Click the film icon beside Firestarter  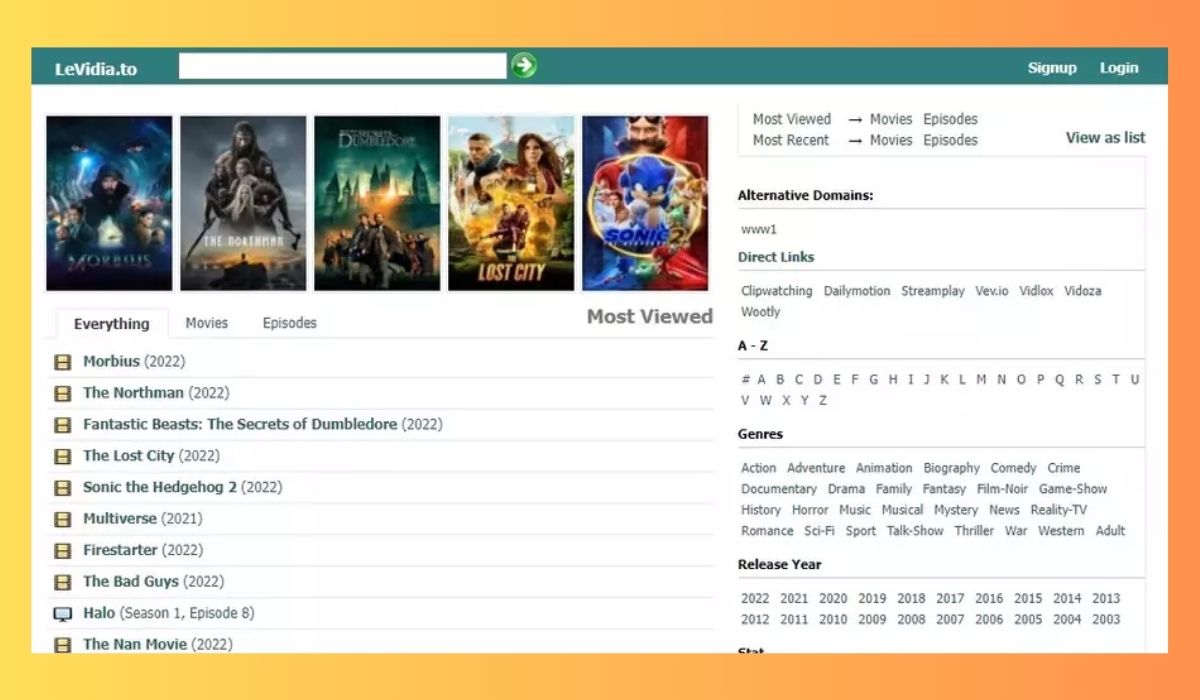[x=62, y=551]
